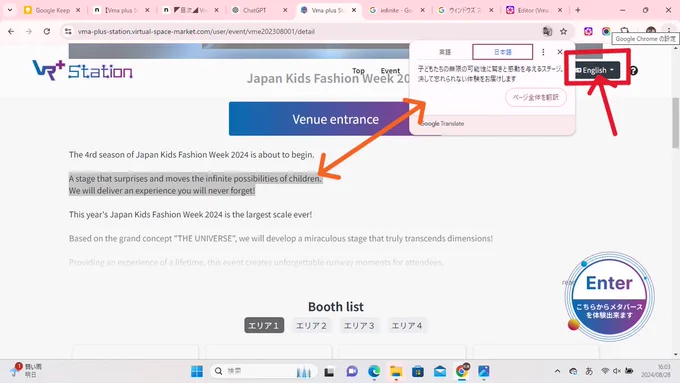The width and height of the screenshot is (680, 383).
Task: Open the extensions puzzle menu
Action: 624,31
